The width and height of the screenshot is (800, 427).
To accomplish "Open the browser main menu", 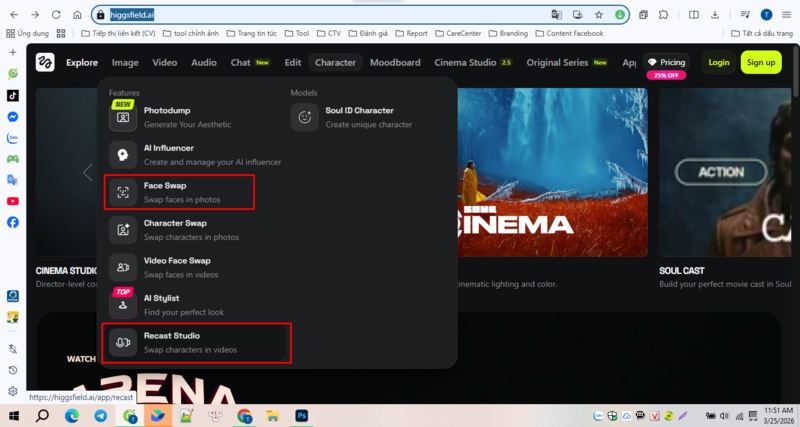I will [786, 15].
